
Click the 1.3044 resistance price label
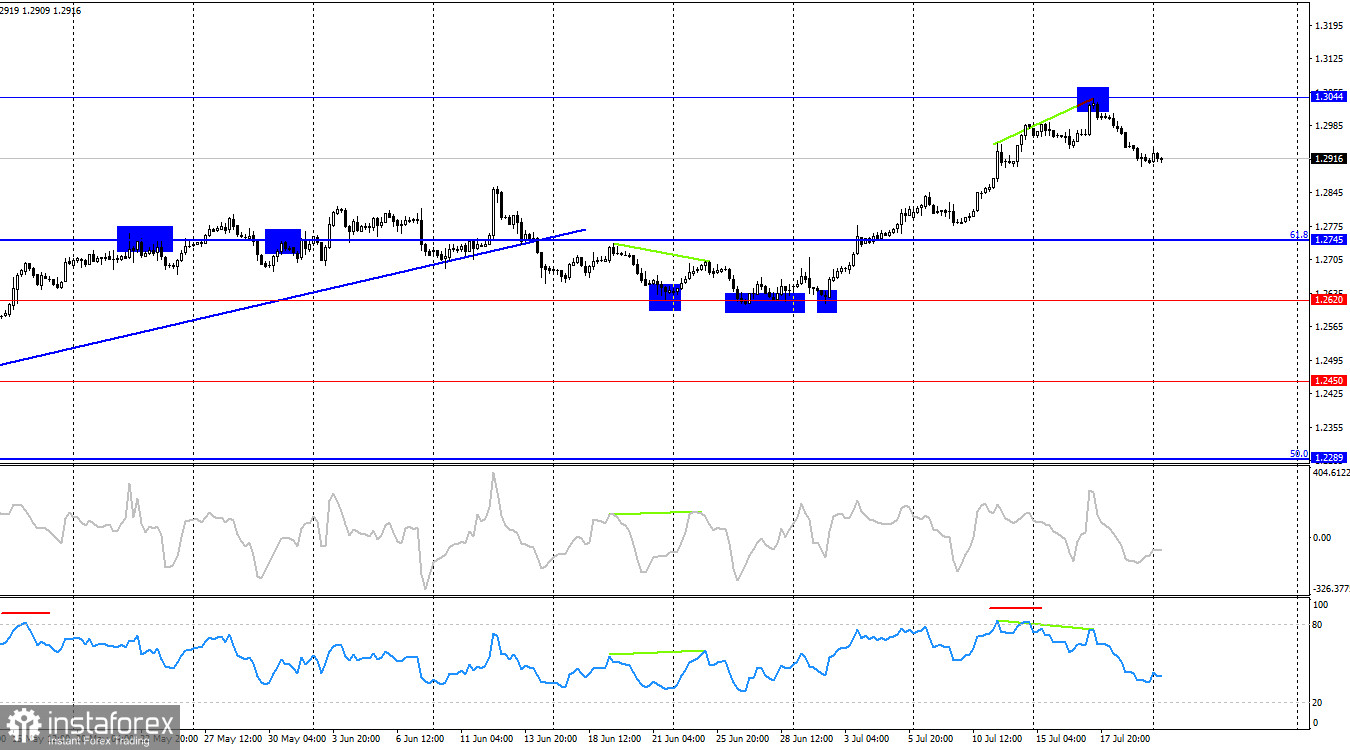point(1329,96)
